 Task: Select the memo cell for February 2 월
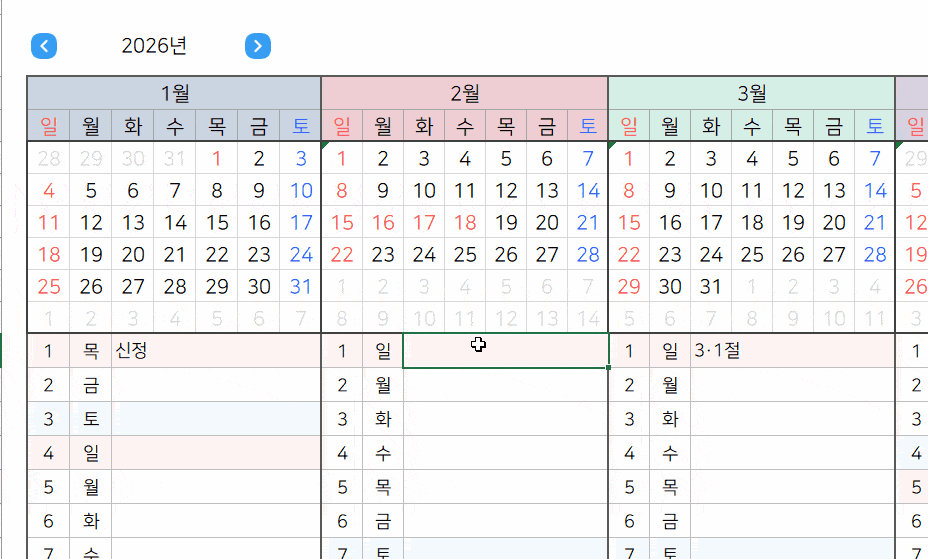coord(506,385)
